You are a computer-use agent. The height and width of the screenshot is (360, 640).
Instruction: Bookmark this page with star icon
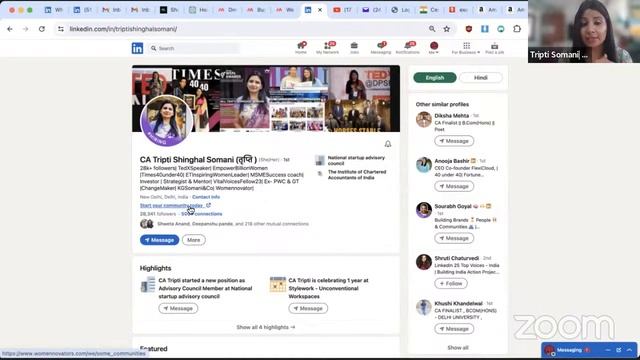coord(447,29)
